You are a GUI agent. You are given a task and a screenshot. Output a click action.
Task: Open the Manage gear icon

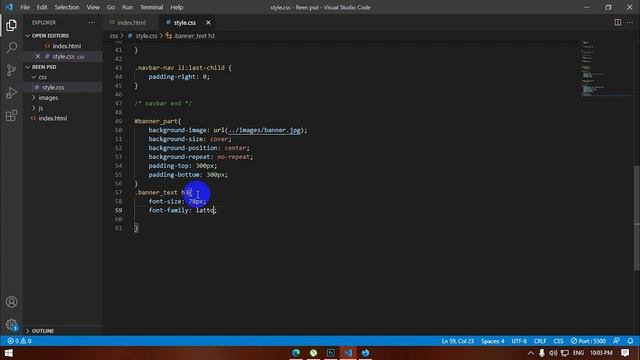11,324
